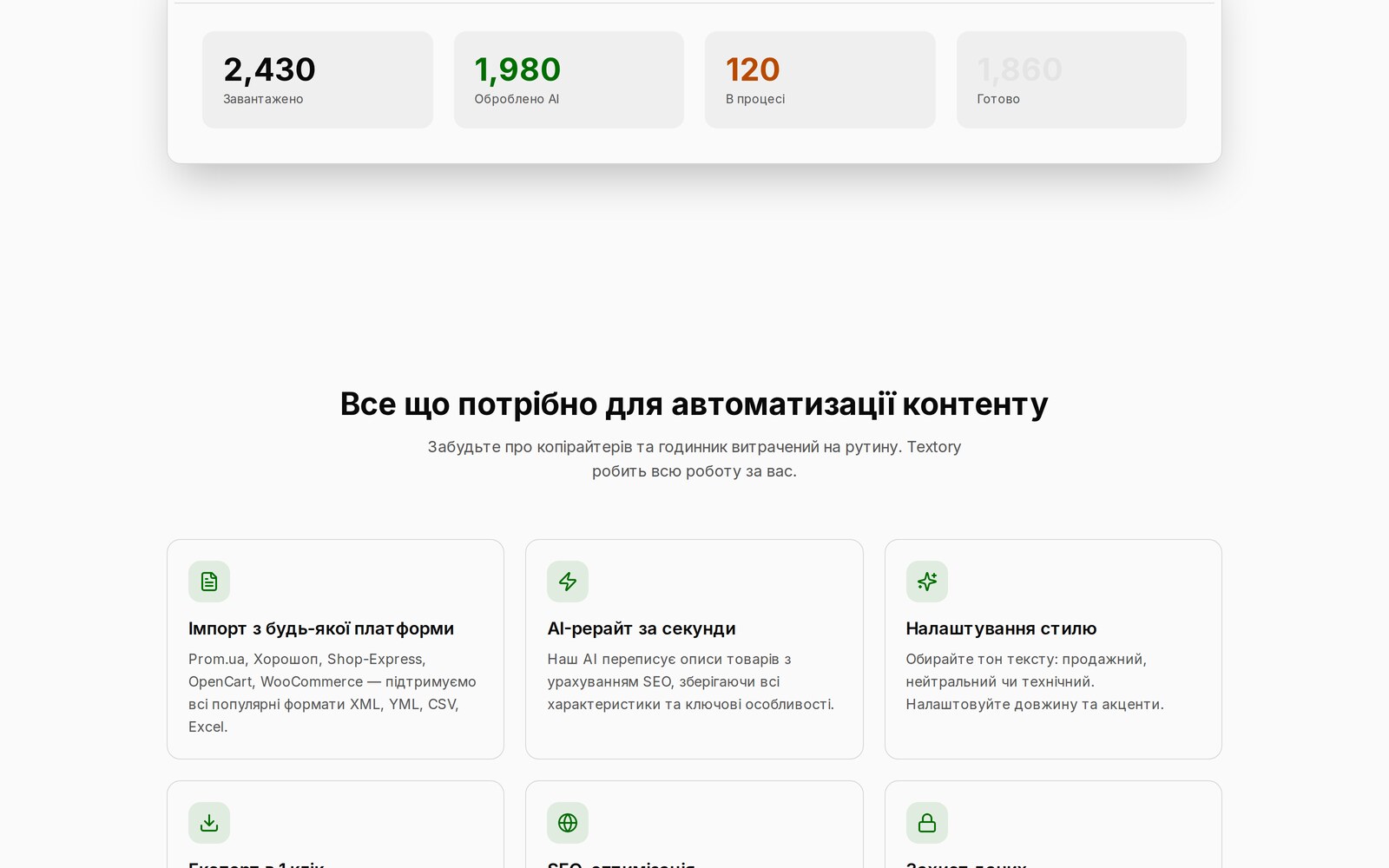Image resolution: width=1389 pixels, height=868 pixels.
Task: Click the sparkles style settings icon
Action: [927, 582]
